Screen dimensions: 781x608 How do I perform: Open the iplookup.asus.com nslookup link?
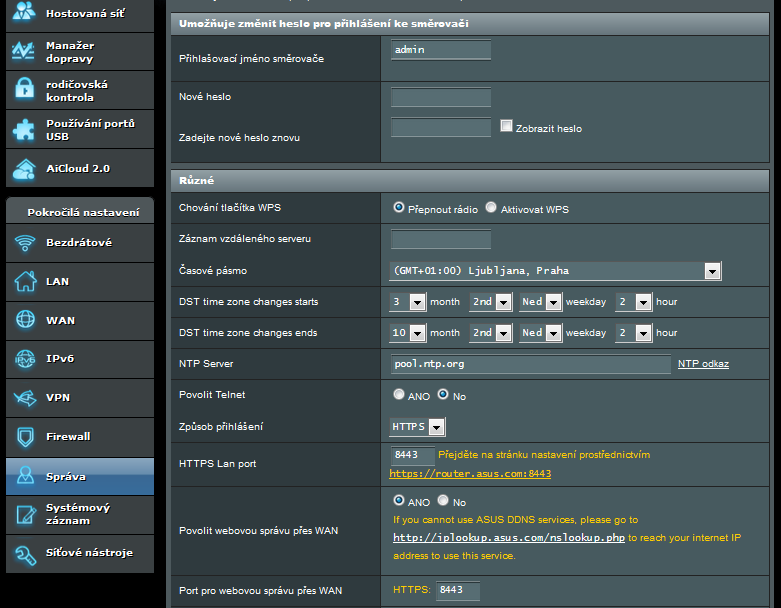click(x=509, y=537)
